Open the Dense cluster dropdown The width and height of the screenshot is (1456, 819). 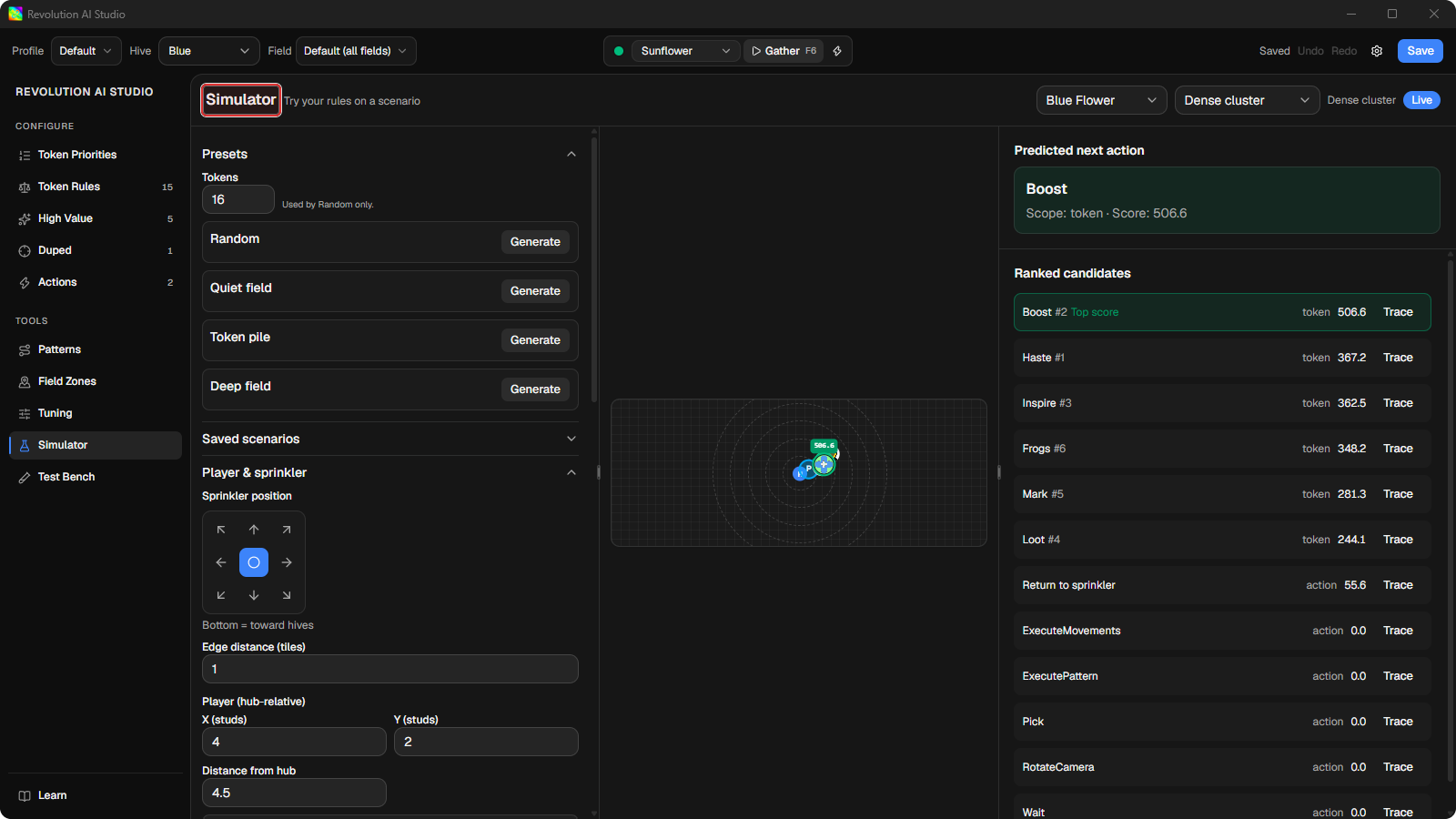(1248, 100)
